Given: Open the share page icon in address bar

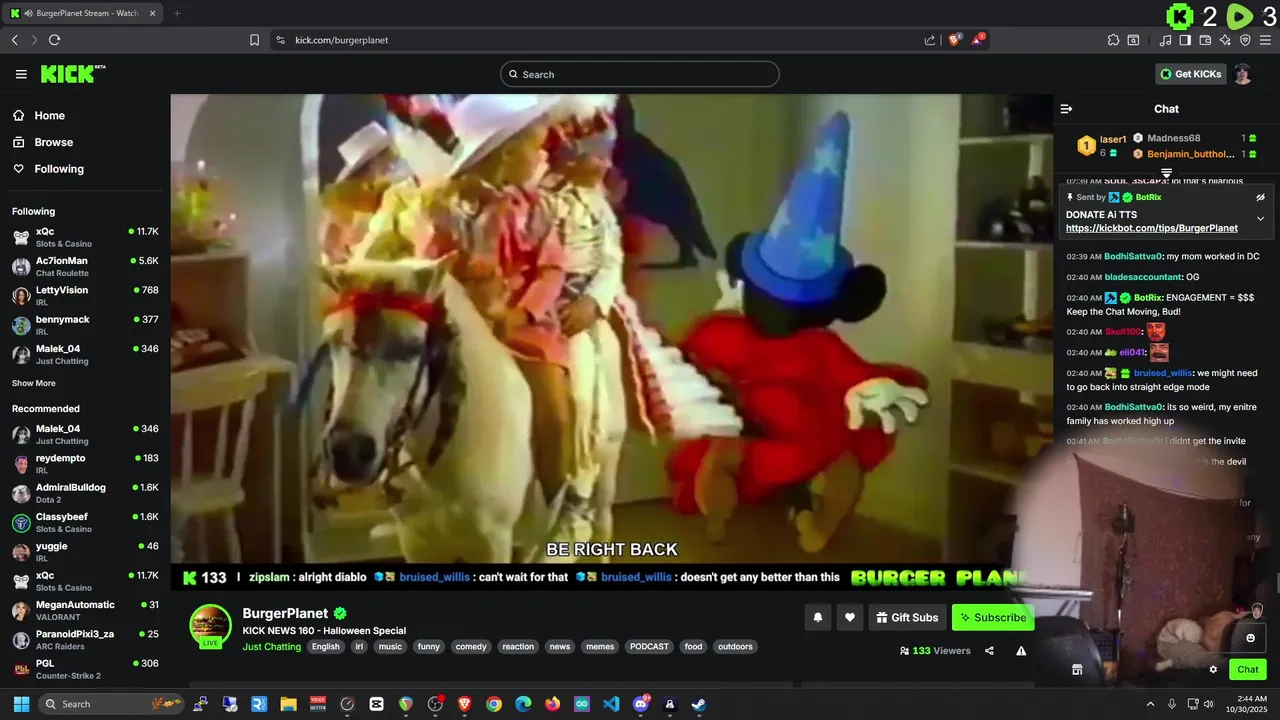Looking at the screenshot, I should [930, 40].
